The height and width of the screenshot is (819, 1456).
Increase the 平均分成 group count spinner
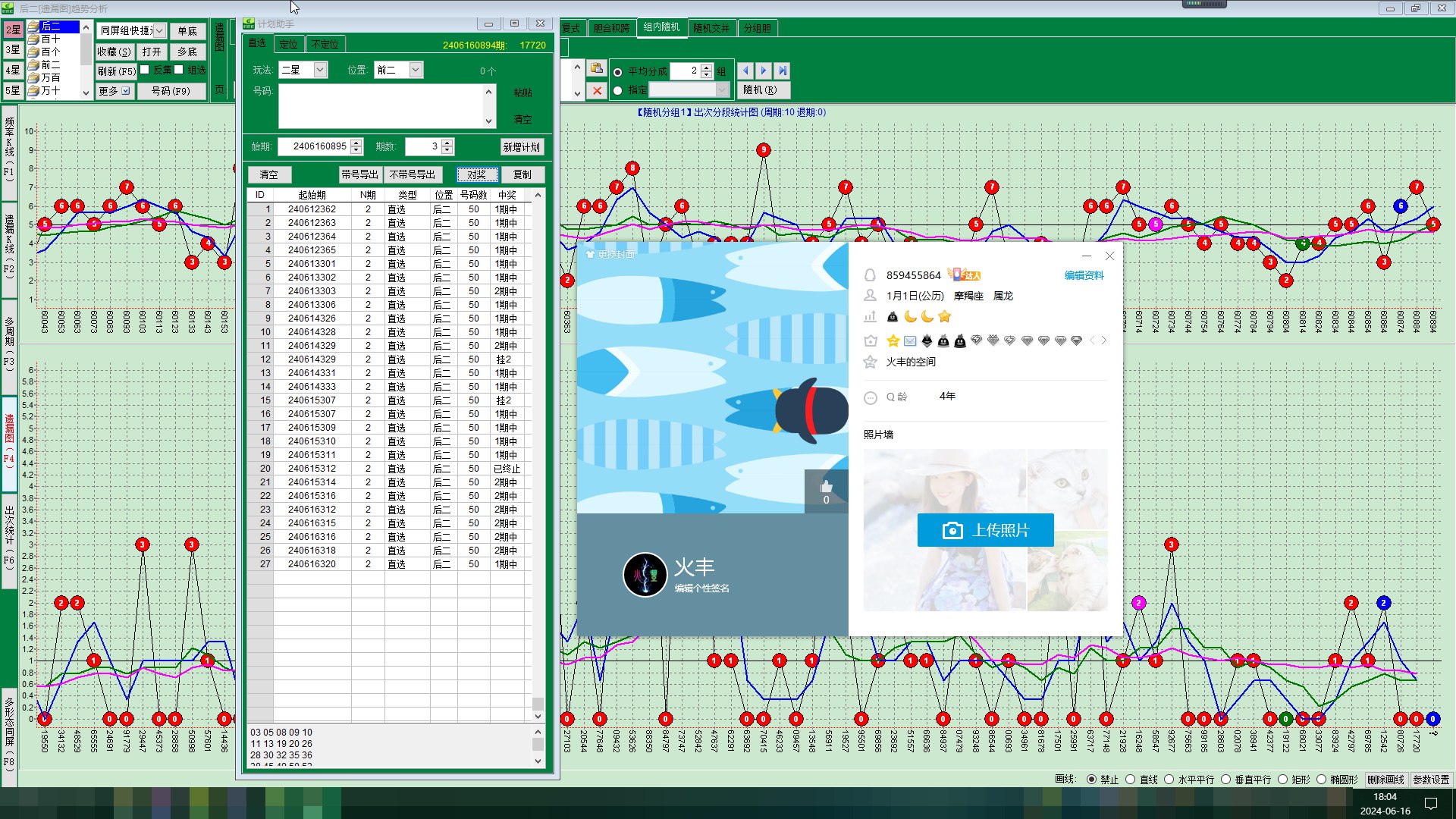(x=707, y=67)
